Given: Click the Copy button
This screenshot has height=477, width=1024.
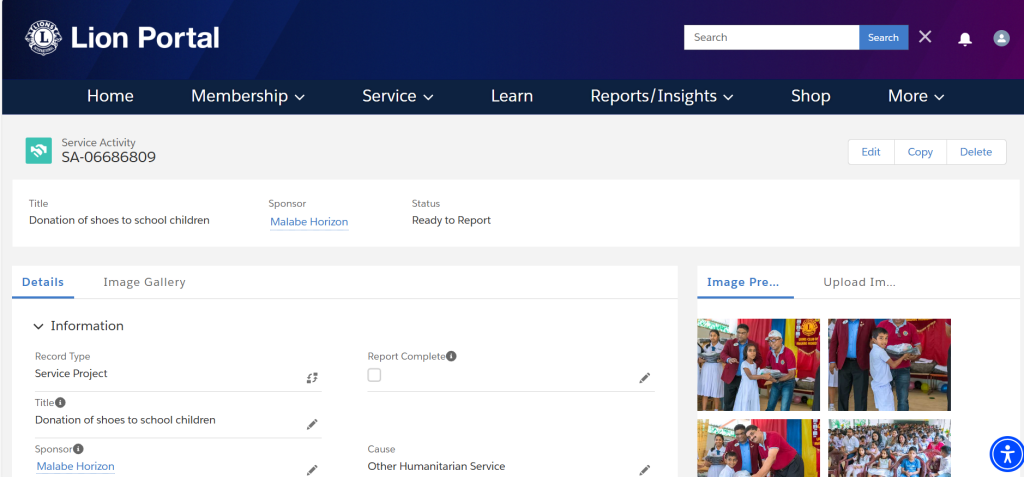Looking at the screenshot, I should click(x=920, y=152).
